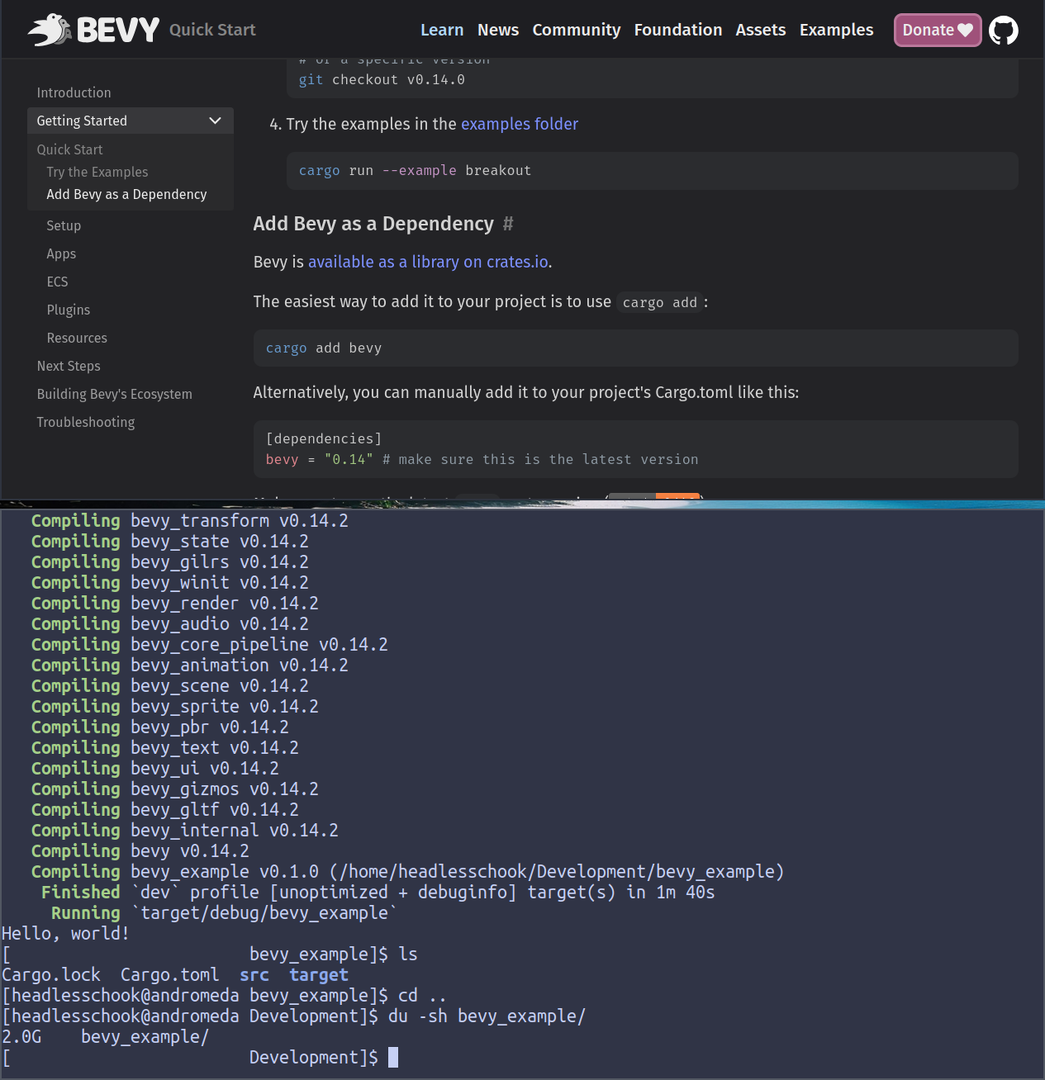Click the bevy = "0.14" dependency line
This screenshot has width=1045, height=1080.
482,459
